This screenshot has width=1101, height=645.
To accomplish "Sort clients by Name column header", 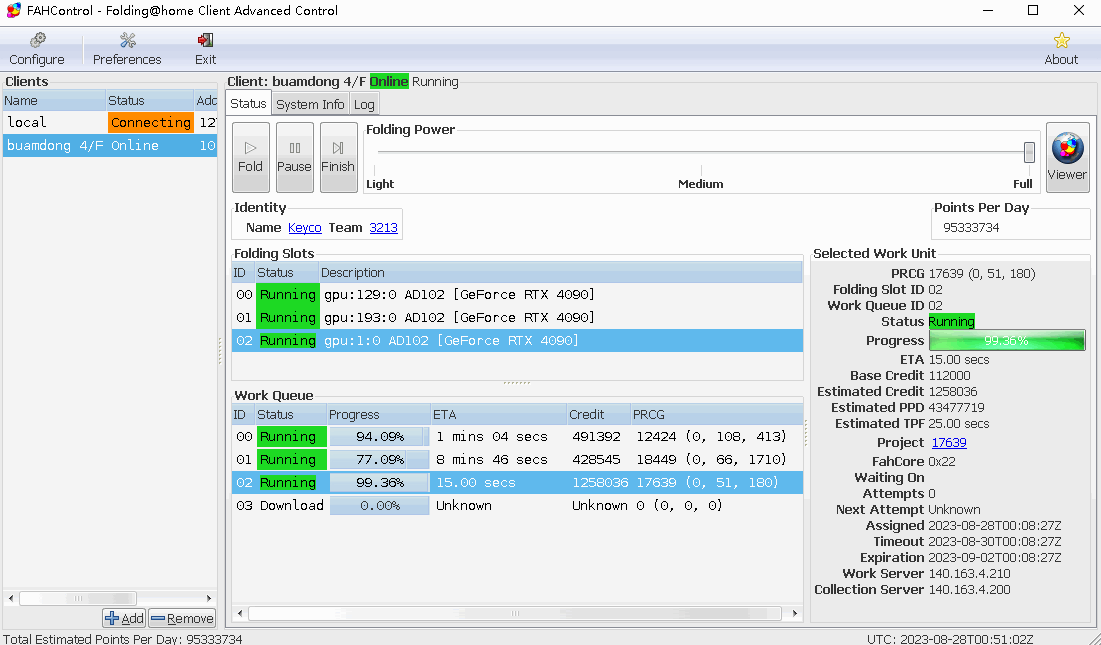I will pyautogui.click(x=54, y=100).
